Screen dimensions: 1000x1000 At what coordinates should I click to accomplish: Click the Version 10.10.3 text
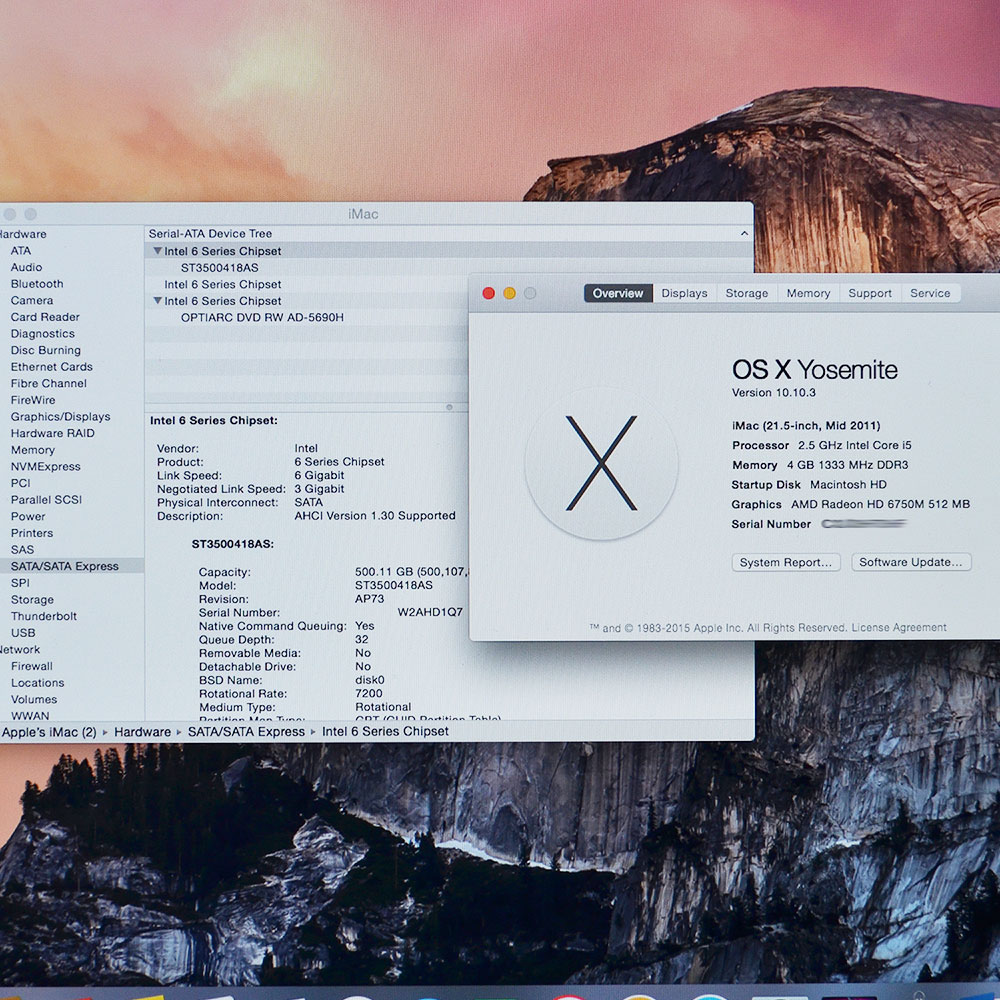tap(774, 393)
